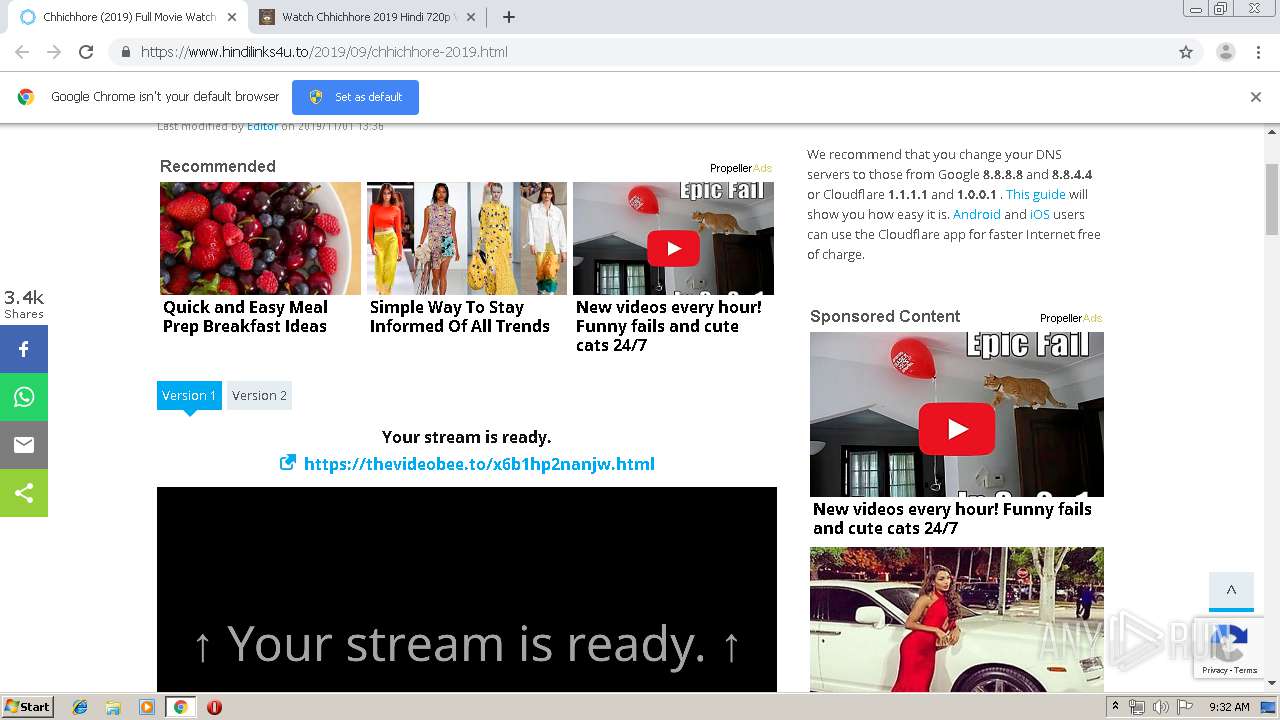This screenshot has width=1280, height=720.
Task: Click the fashion runway models thumbnail
Action: 467,238
